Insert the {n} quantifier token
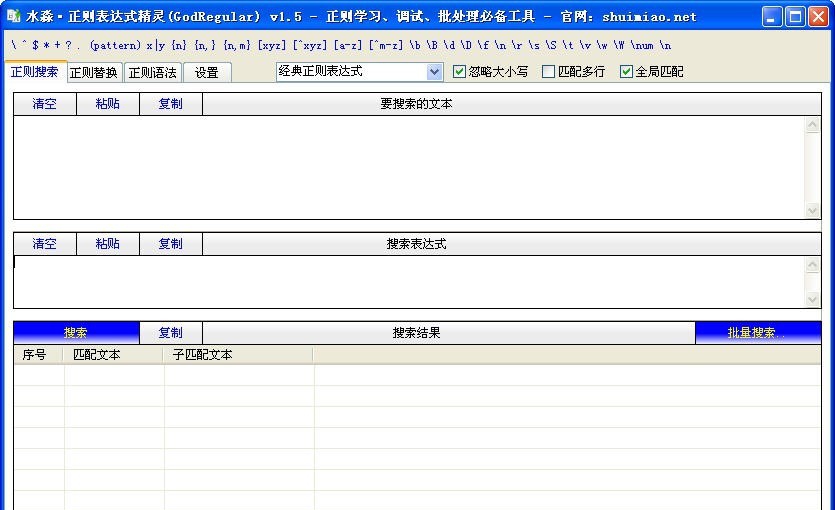The image size is (835, 510). [x=179, y=45]
